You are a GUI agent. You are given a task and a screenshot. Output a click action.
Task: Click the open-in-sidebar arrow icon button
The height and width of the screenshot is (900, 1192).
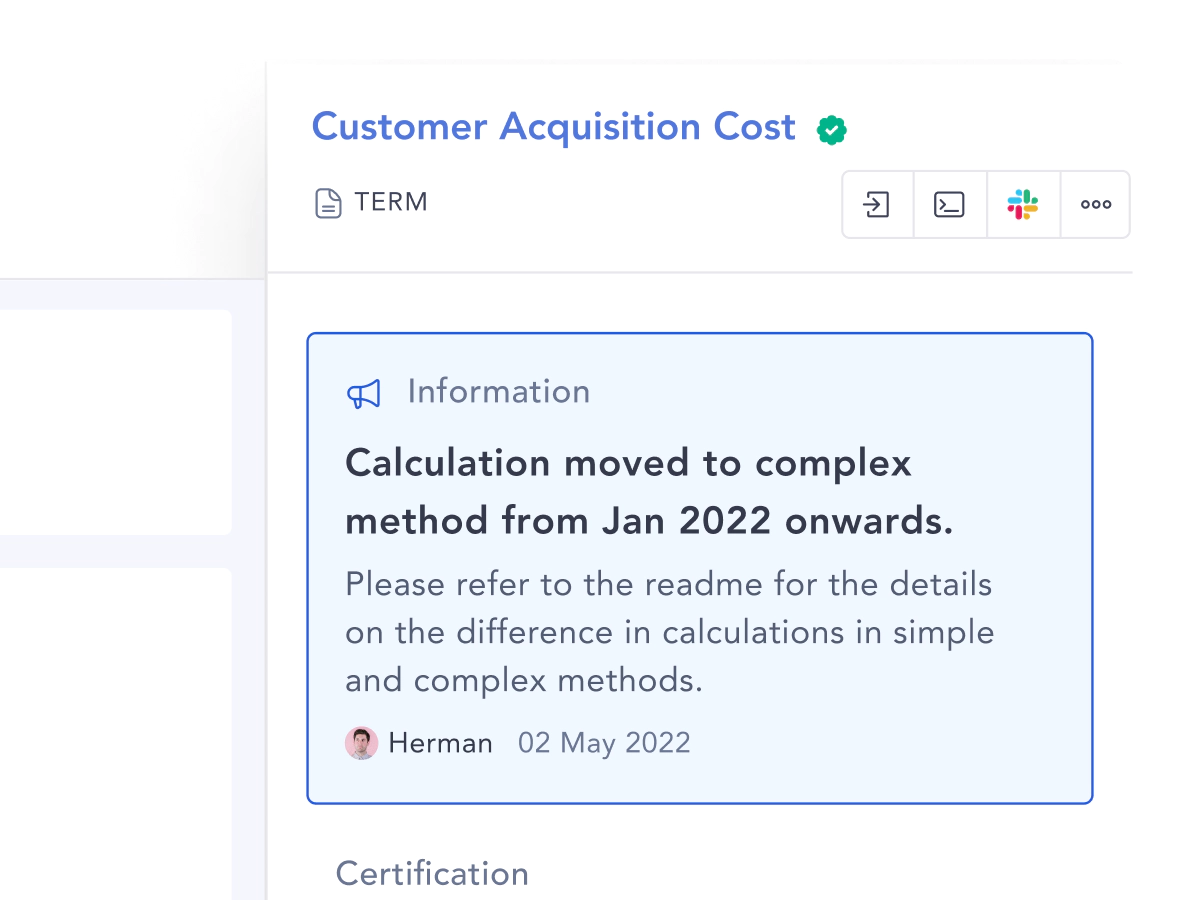pos(877,204)
